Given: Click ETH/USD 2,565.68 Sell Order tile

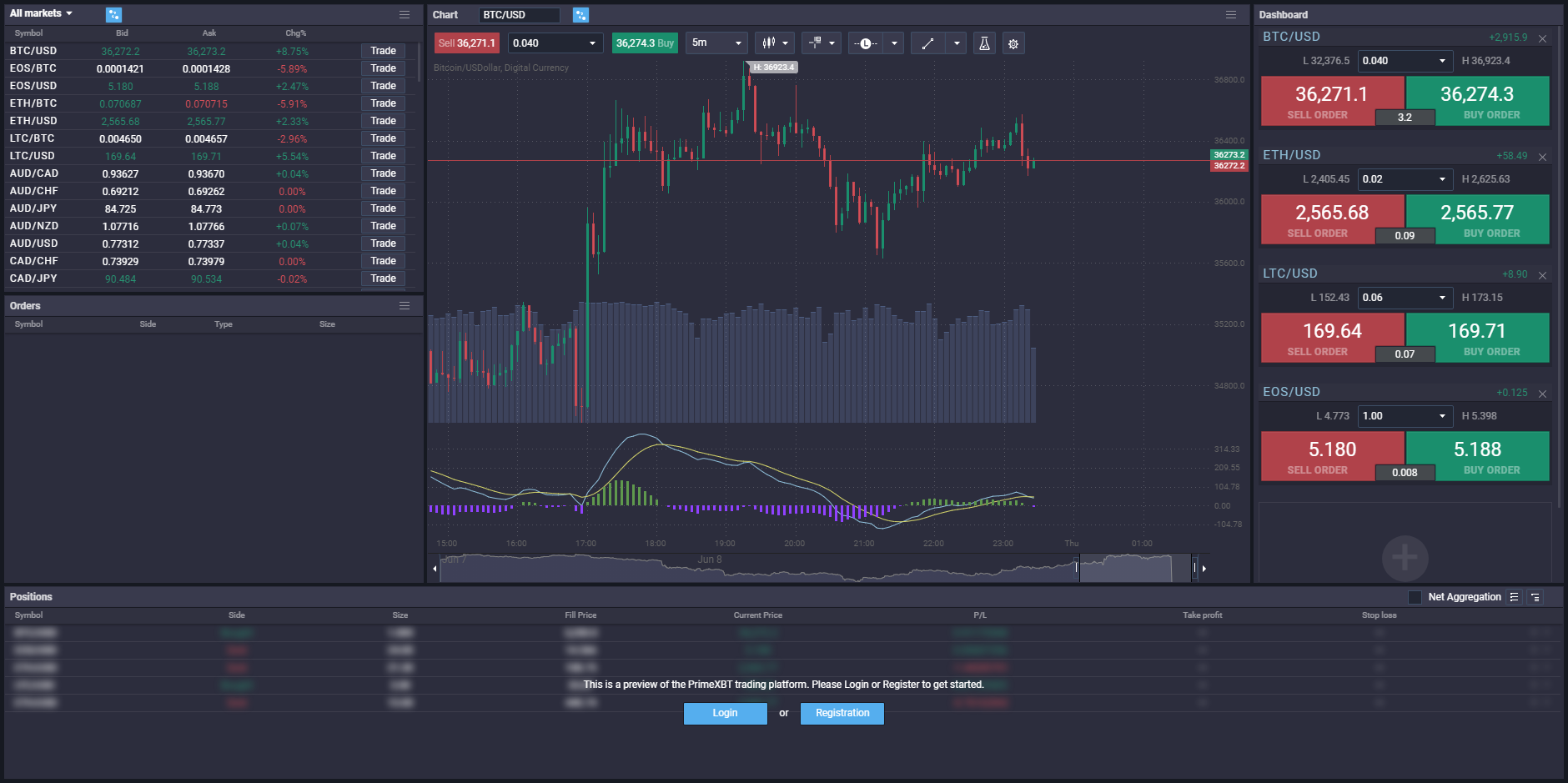Looking at the screenshot, I should pyautogui.click(x=1332, y=219).
